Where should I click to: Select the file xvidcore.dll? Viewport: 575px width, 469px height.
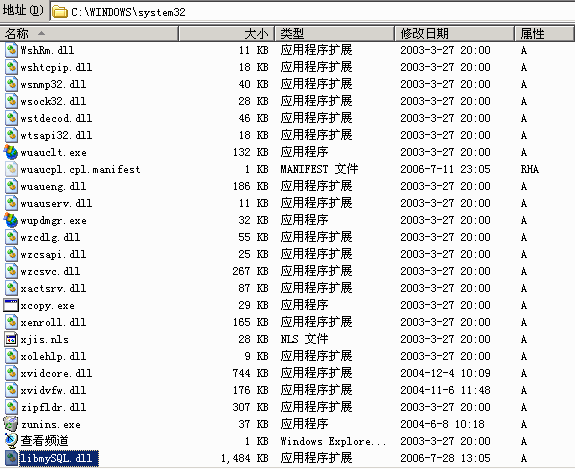pos(56,373)
